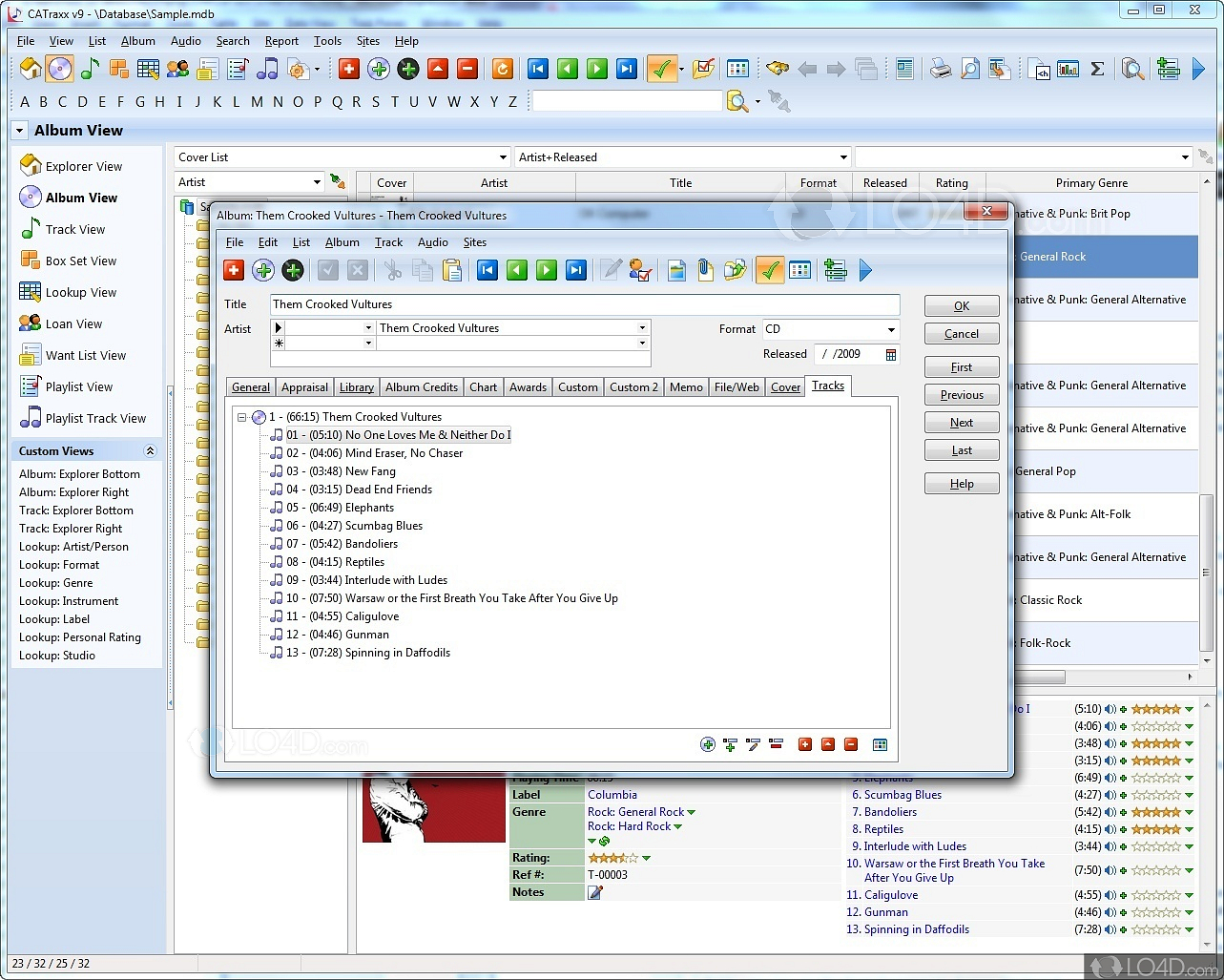Toggle the orange checkmark button in main toolbar
Screen dimensions: 1224x980
[x=661, y=69]
